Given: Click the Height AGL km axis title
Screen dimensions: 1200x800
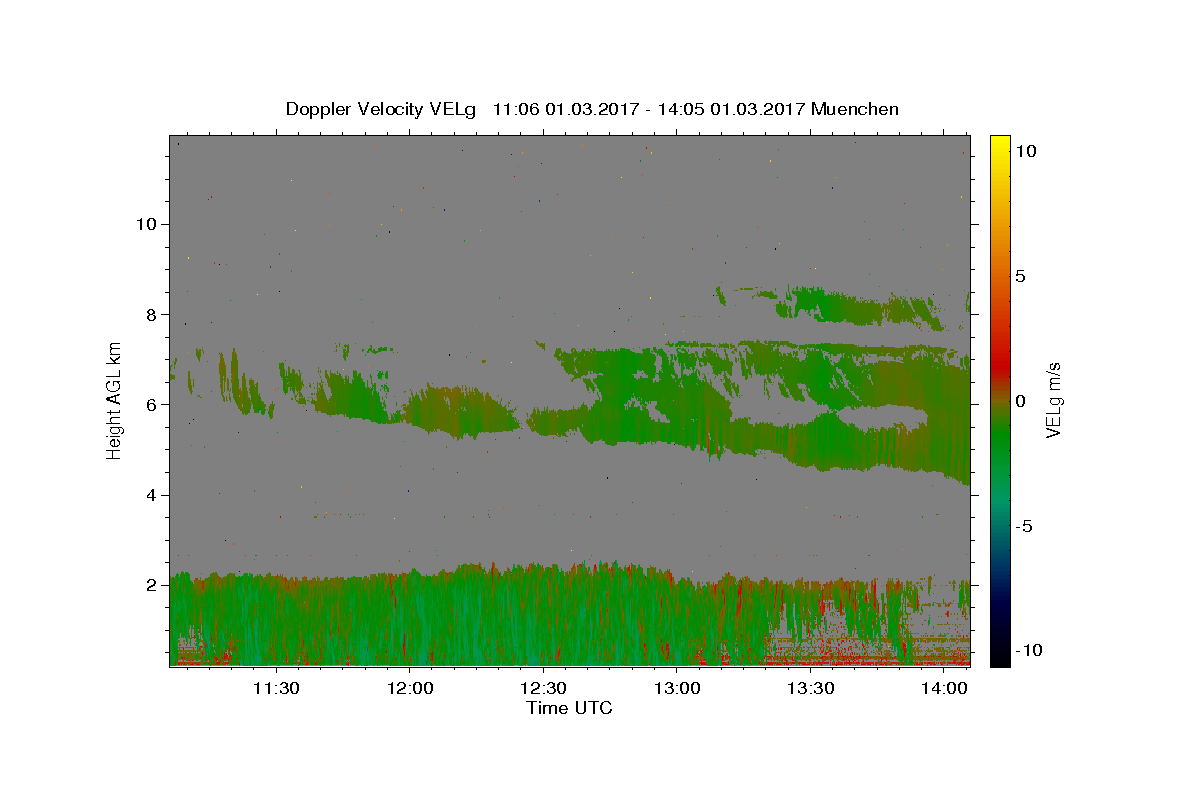Looking at the screenshot, I should pyautogui.click(x=115, y=399).
